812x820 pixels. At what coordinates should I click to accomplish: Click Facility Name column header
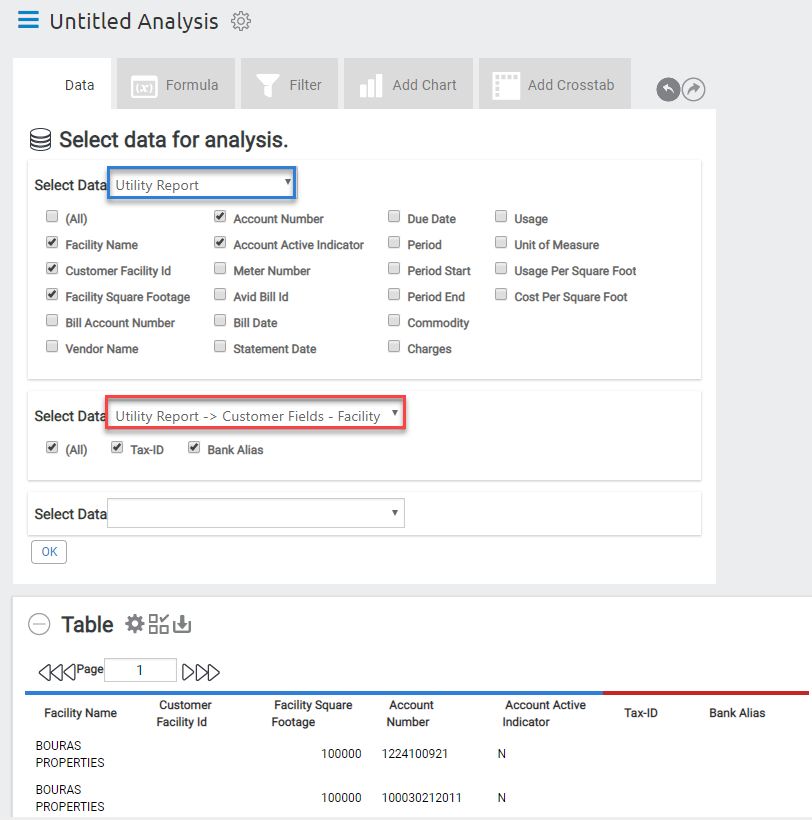pos(81,713)
